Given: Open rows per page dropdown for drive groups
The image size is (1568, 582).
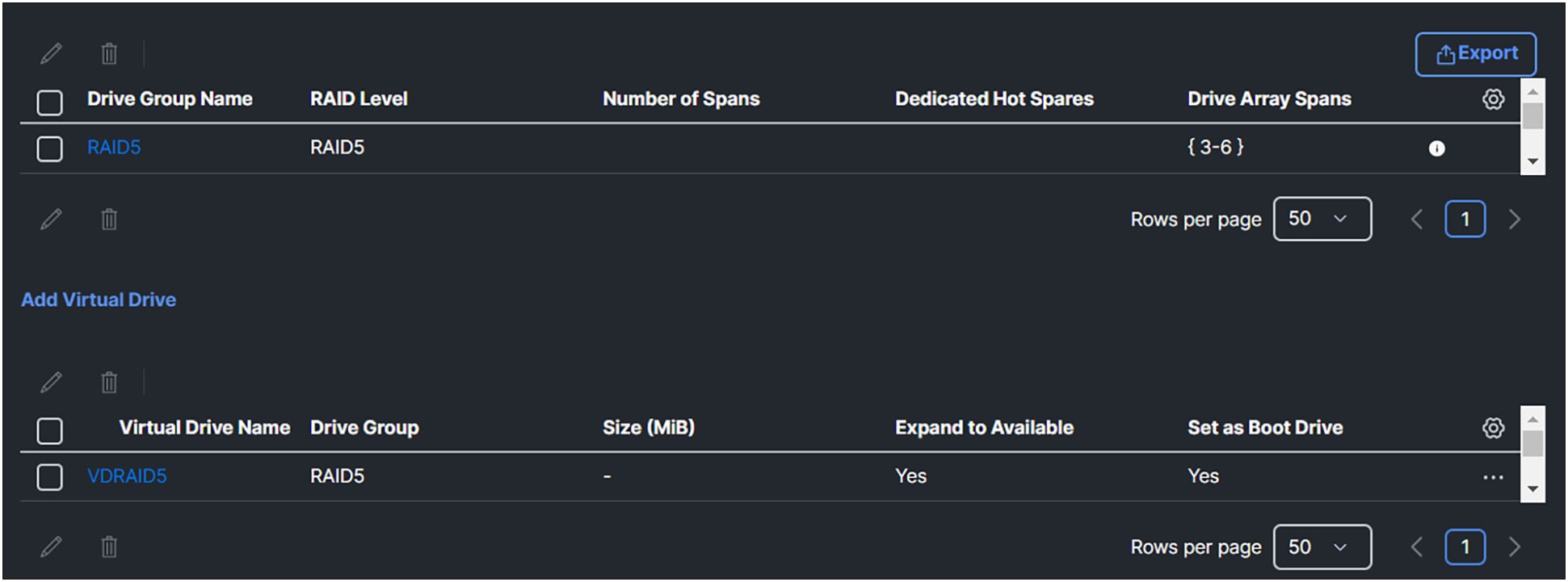Looking at the screenshot, I should tap(1322, 219).
